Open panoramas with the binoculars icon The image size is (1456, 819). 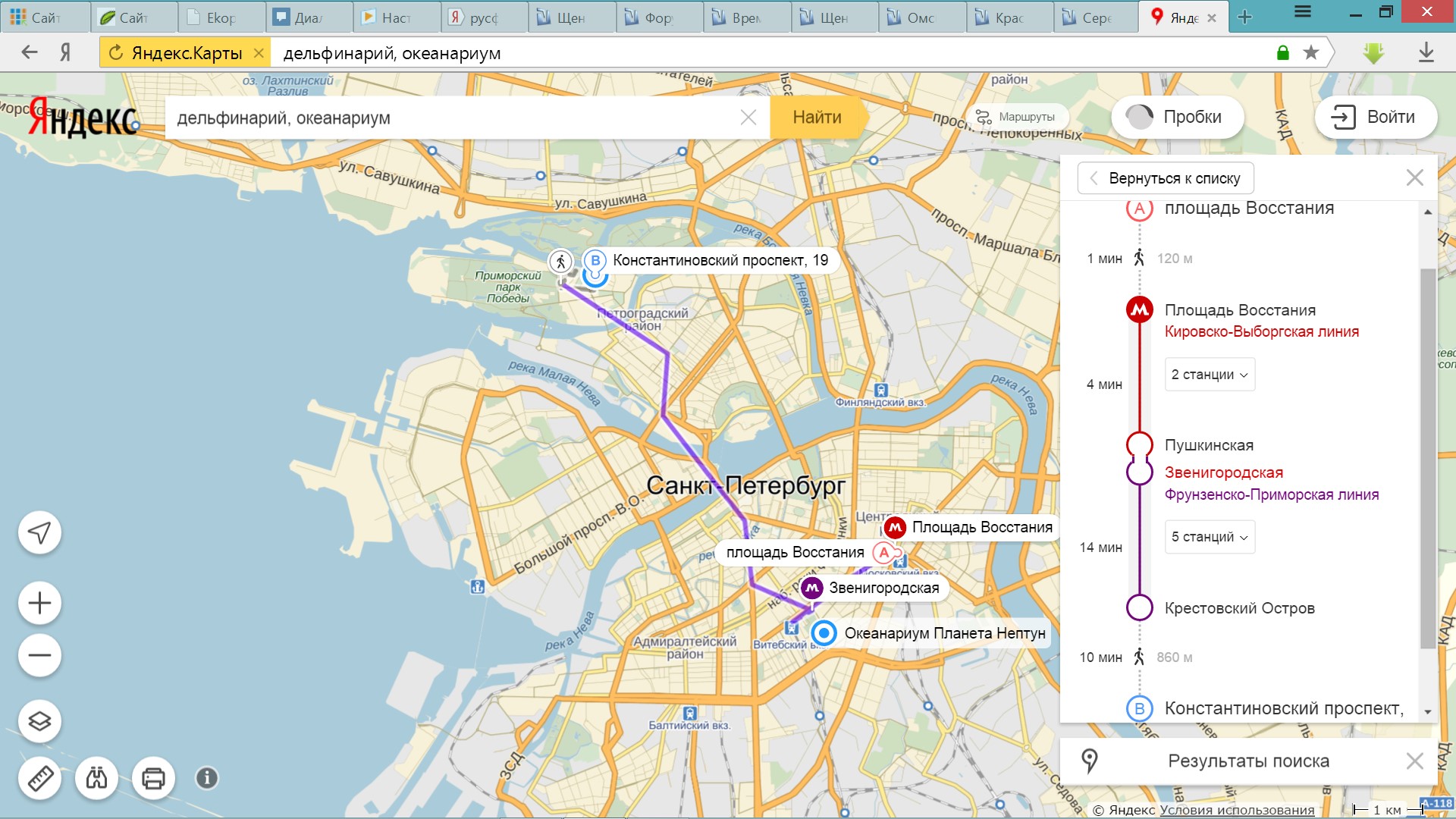click(x=96, y=778)
